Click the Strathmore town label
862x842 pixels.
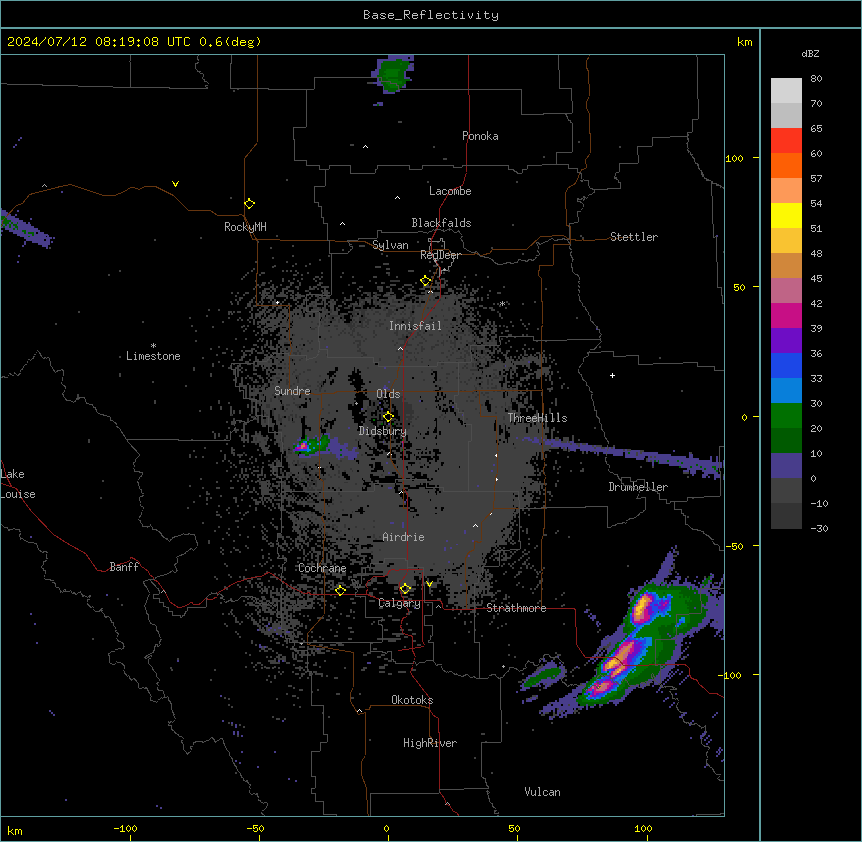[516, 608]
